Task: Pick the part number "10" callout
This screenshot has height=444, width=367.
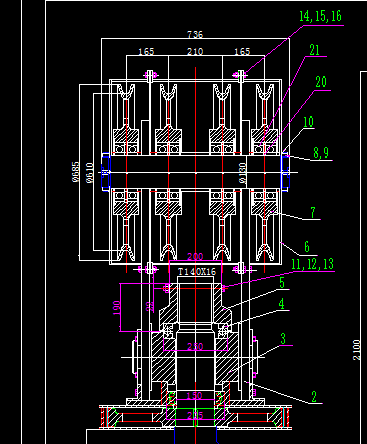Action: pos(308,122)
